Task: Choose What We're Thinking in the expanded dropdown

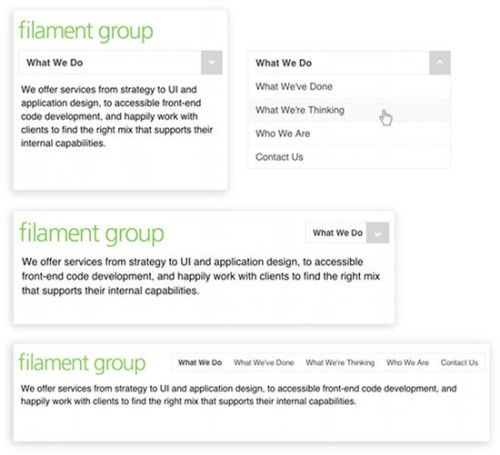Action: (349, 110)
